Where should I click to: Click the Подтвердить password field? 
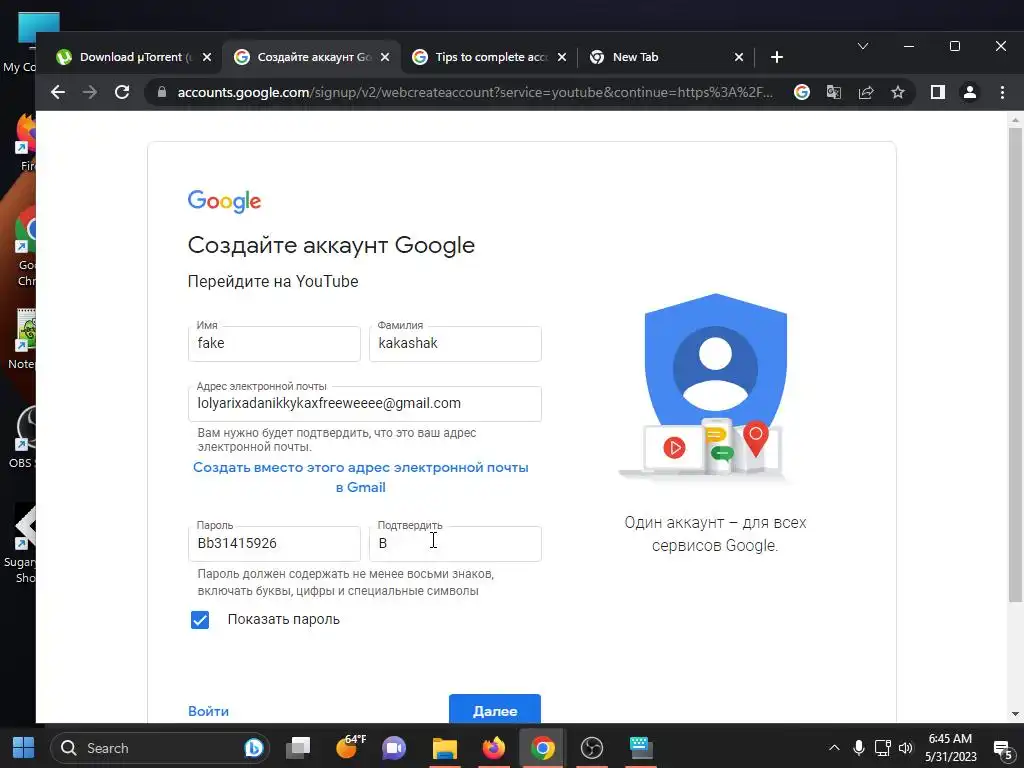pos(455,543)
